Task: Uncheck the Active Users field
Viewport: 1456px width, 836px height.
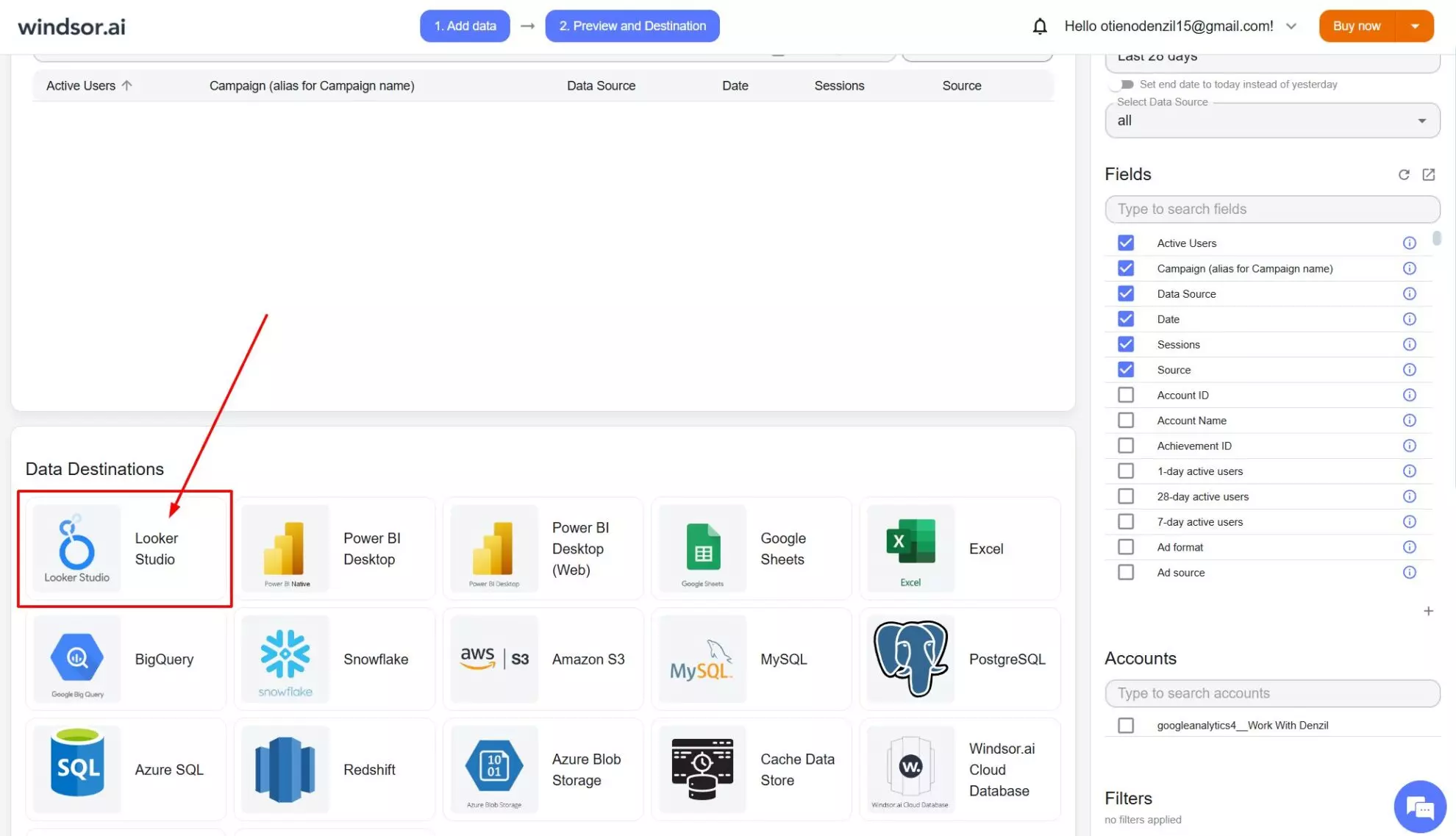Action: point(1125,243)
